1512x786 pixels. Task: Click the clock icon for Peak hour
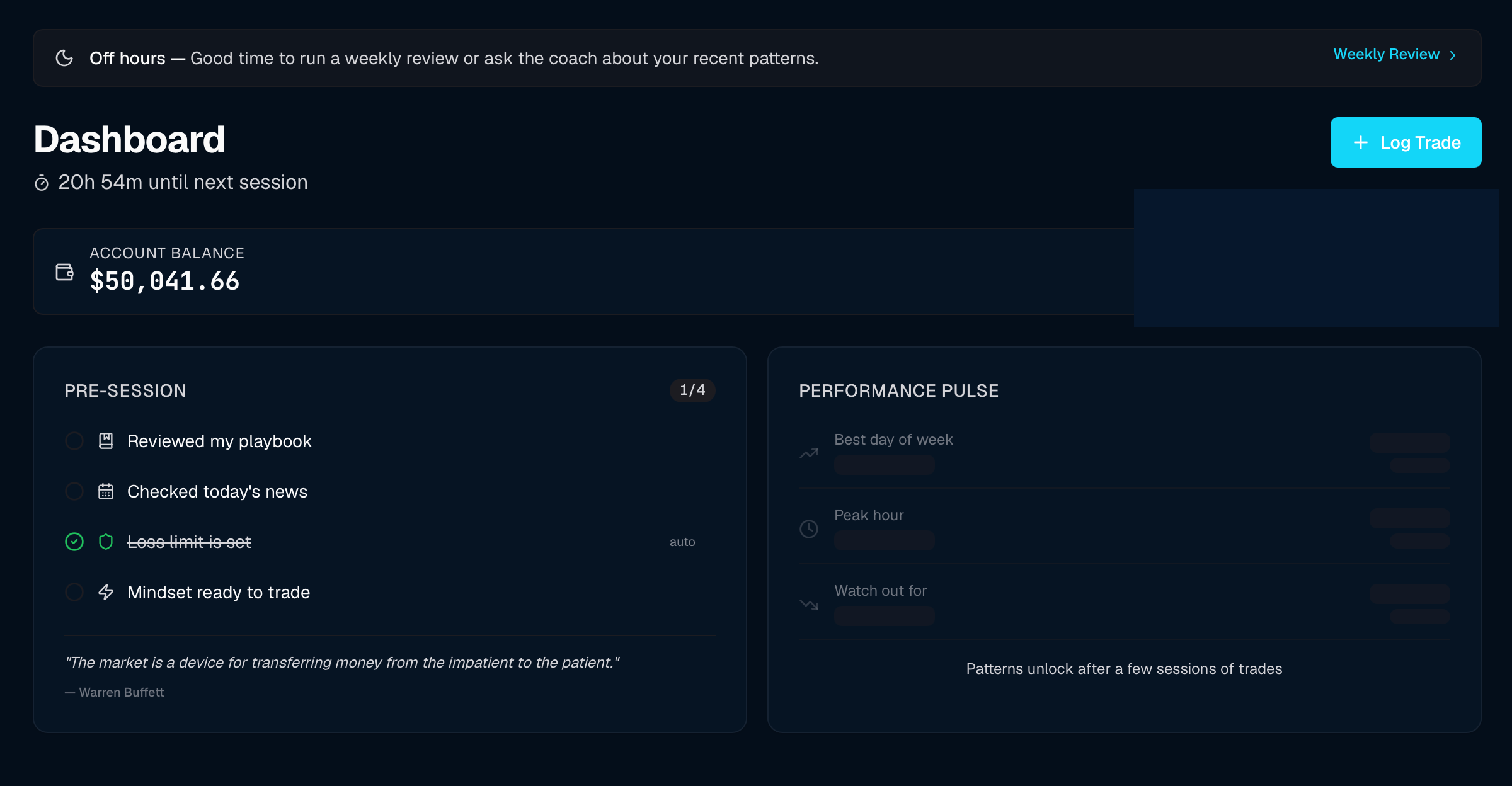[809, 529]
